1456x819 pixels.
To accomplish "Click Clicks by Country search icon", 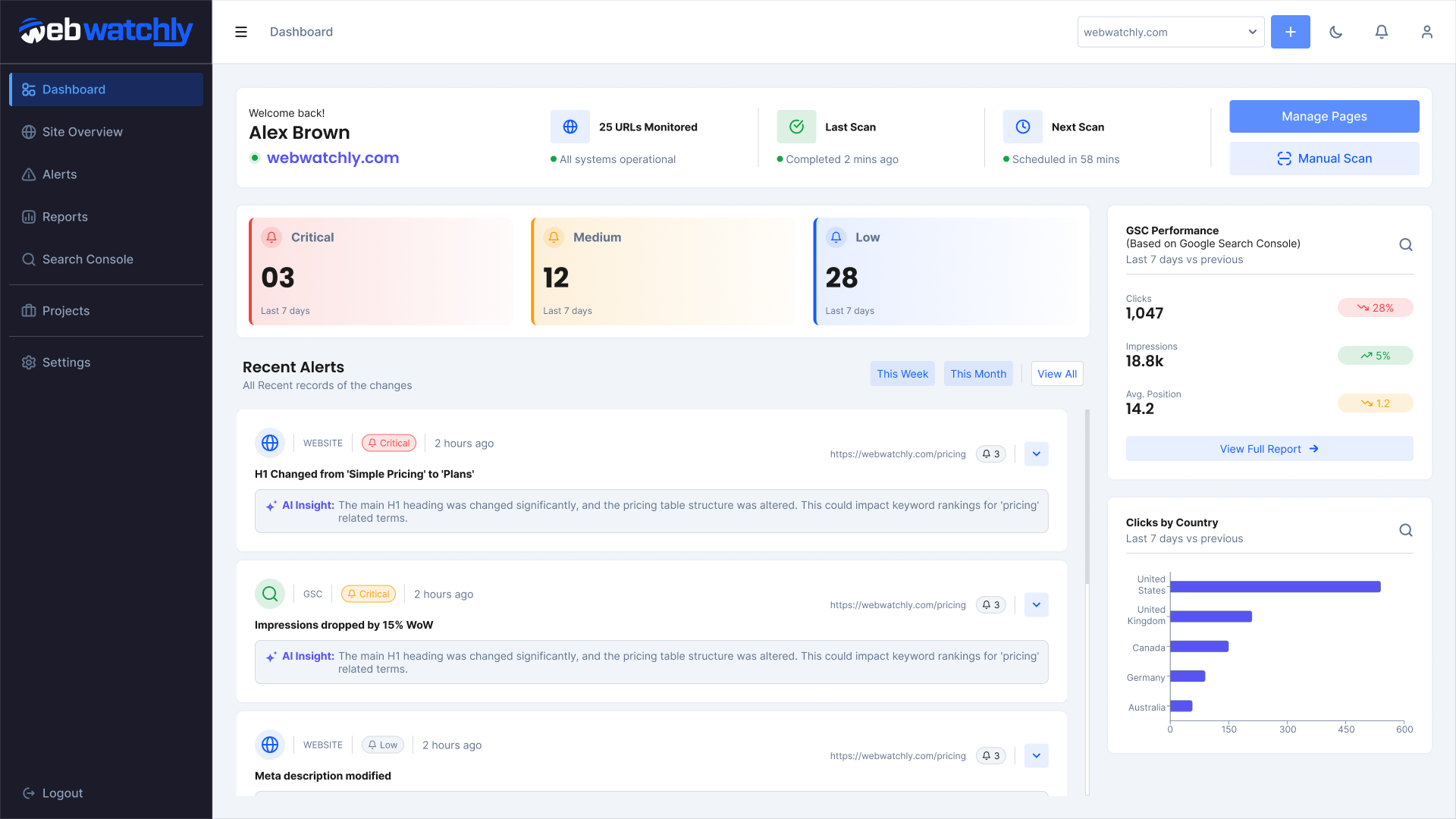I will tap(1405, 530).
